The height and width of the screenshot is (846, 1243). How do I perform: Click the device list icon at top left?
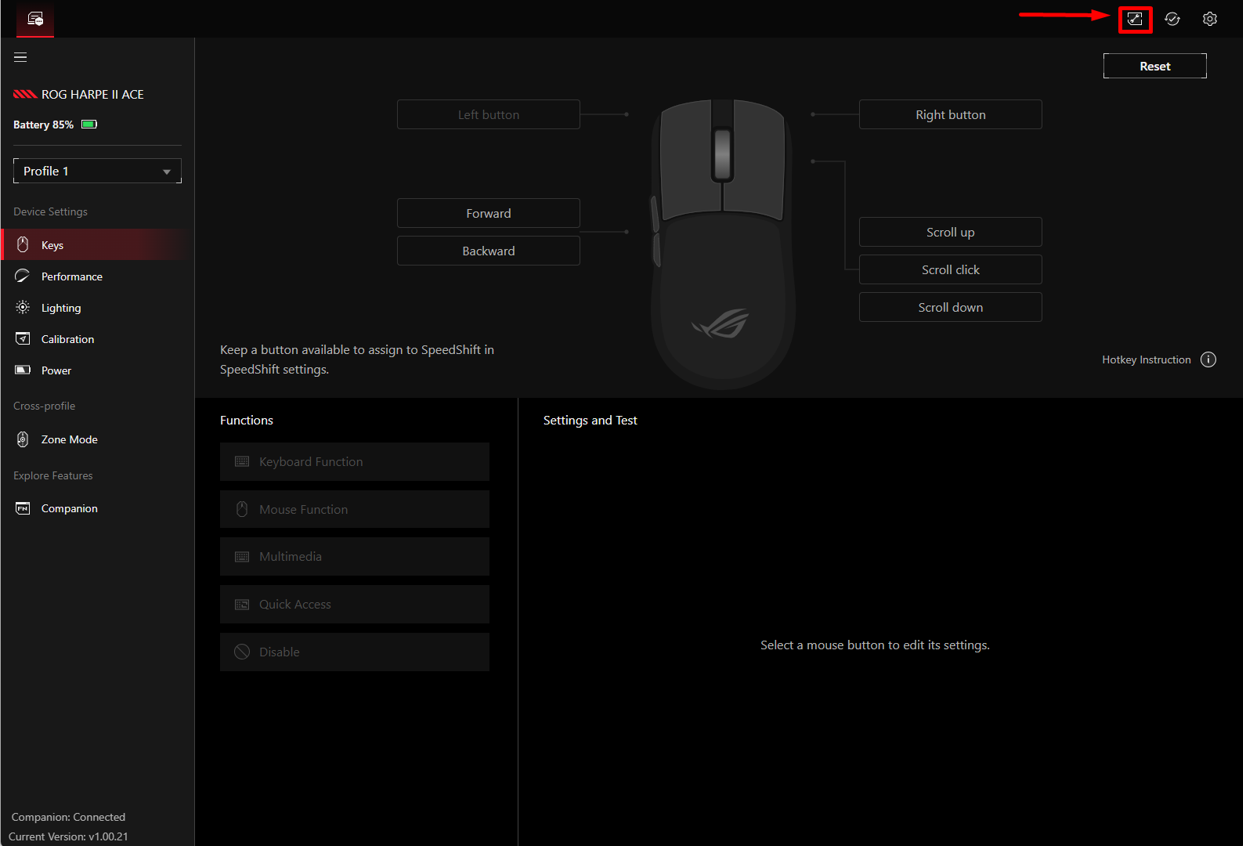[x=35, y=19]
